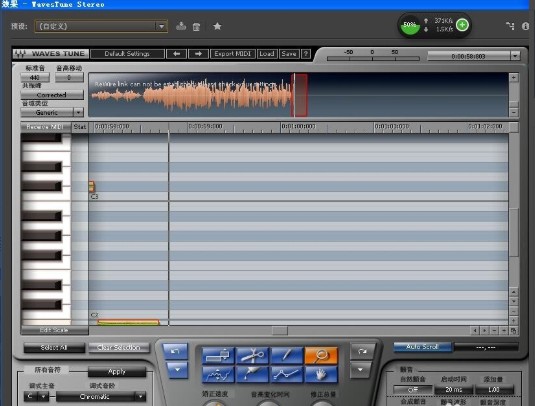Click the piano roll vertical scroll up arrow
The width and height of the screenshot is (535, 406).
514,292
